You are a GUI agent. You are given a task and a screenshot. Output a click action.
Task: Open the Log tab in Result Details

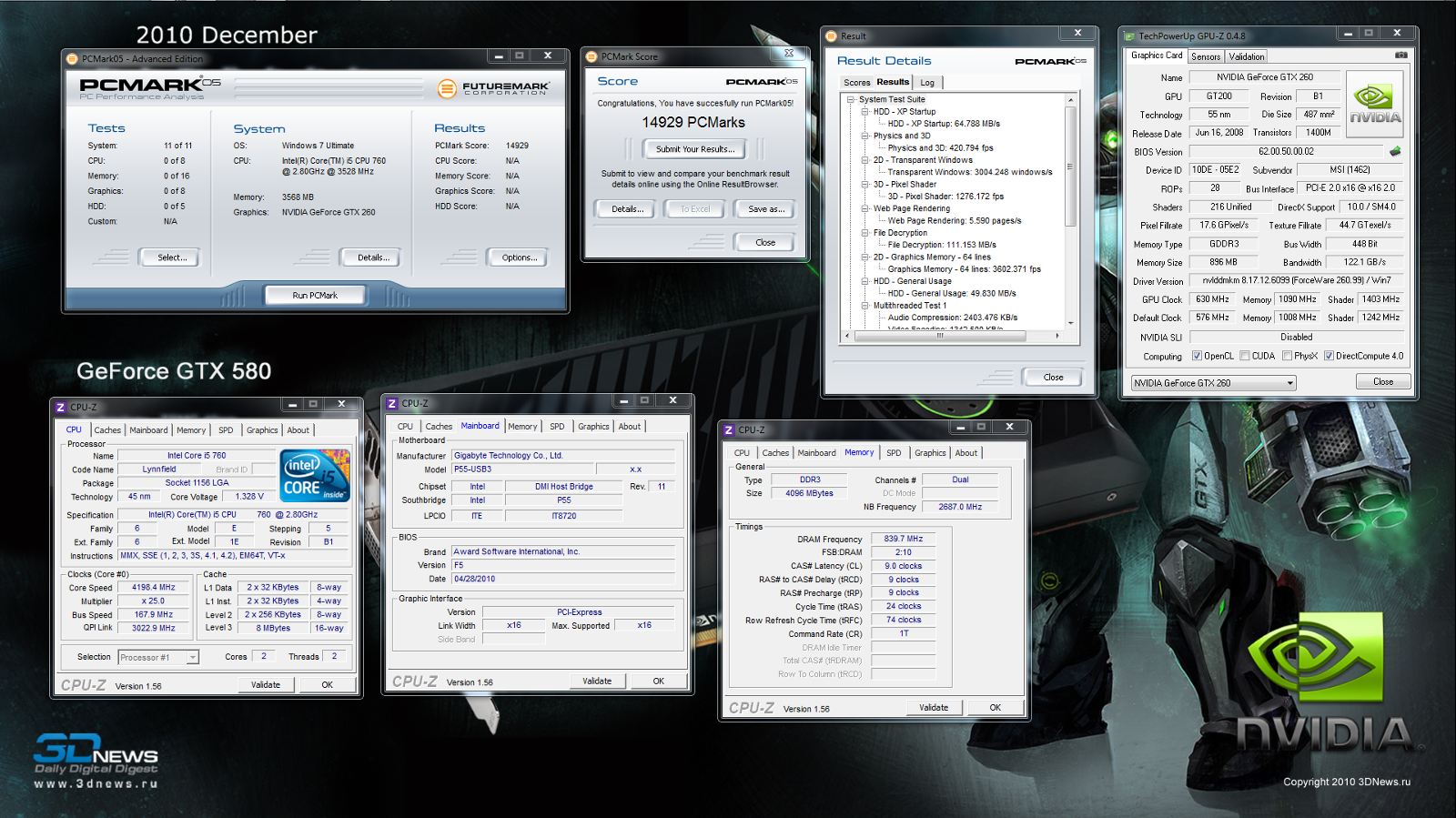click(927, 83)
